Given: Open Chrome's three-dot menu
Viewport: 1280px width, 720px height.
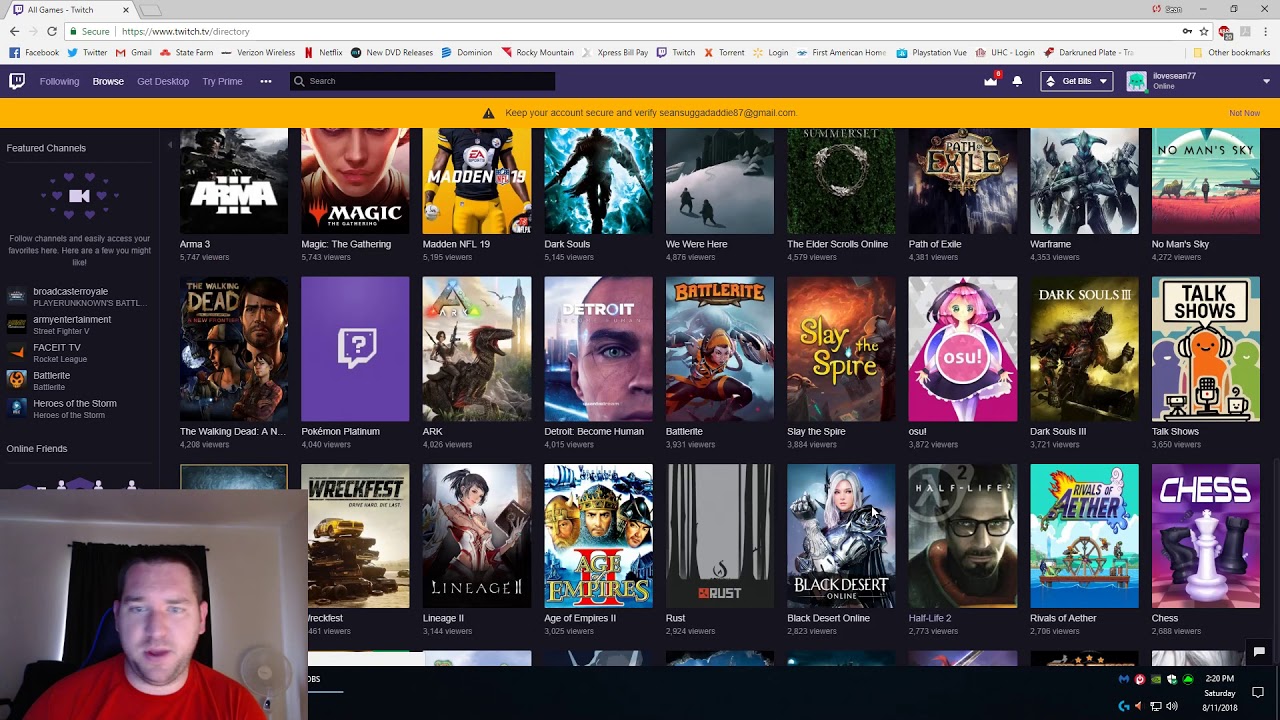Looking at the screenshot, I should pos(1265,31).
